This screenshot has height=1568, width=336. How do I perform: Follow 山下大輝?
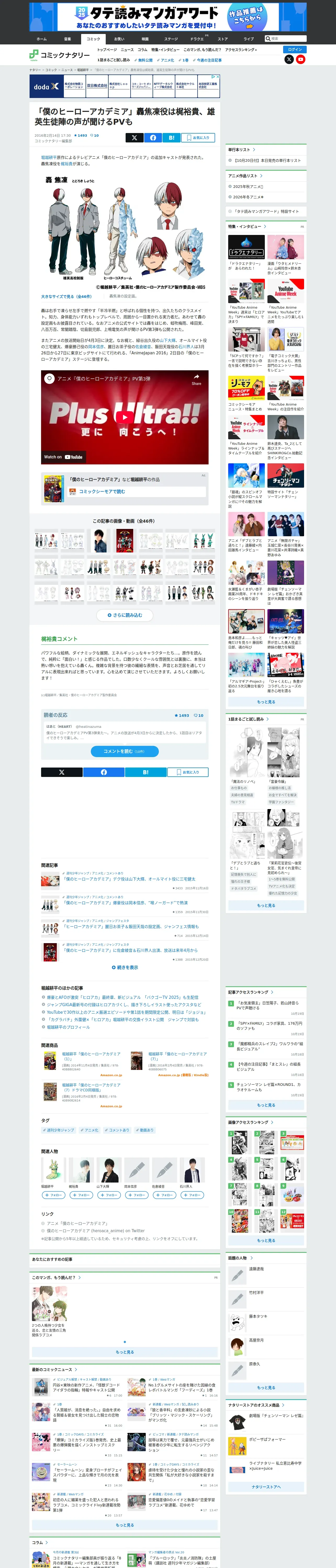point(109,1195)
